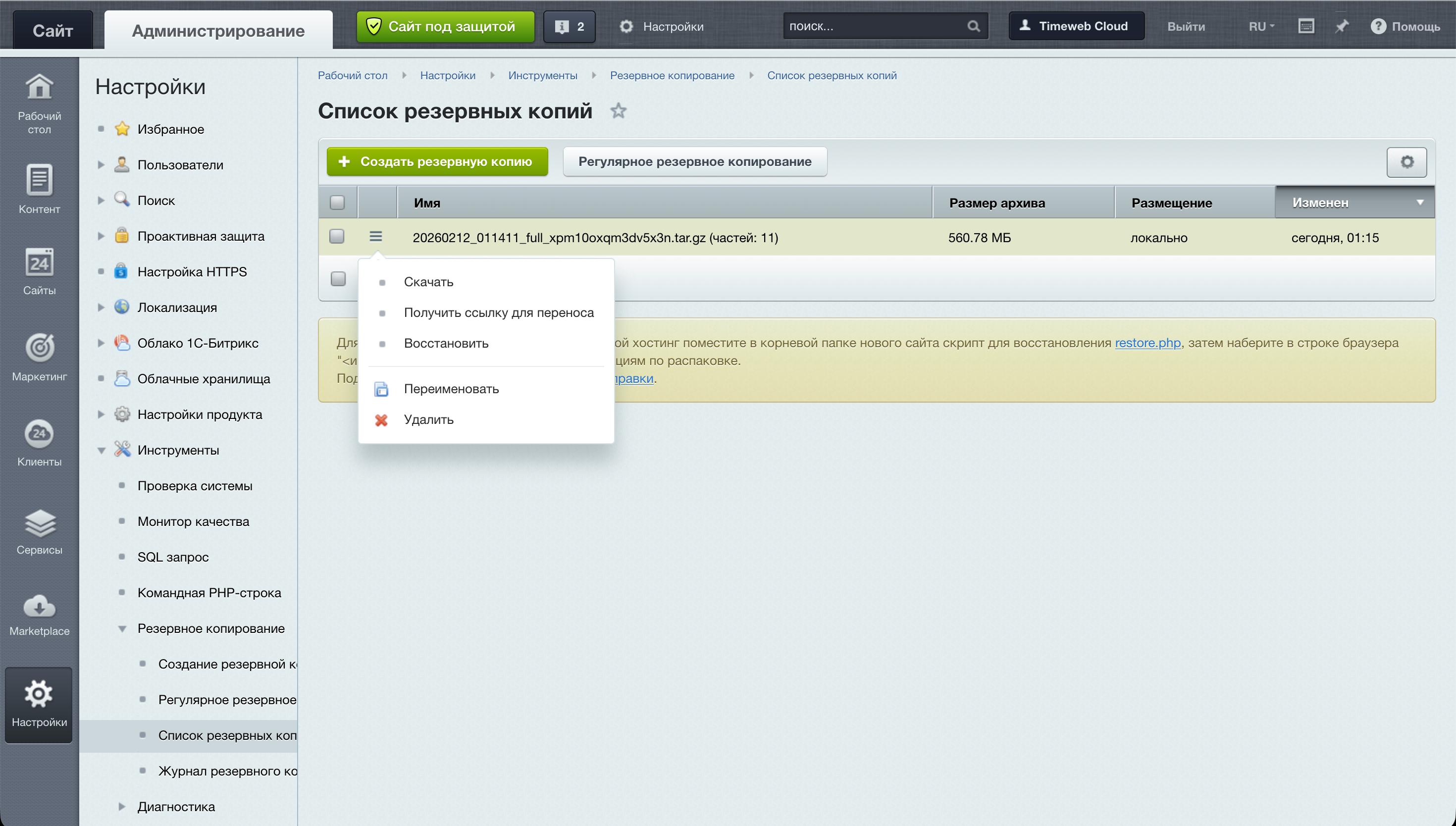Image resolution: width=1456 pixels, height=826 pixels.
Task: Collapse the Инструменты tree section
Action: tap(101, 451)
